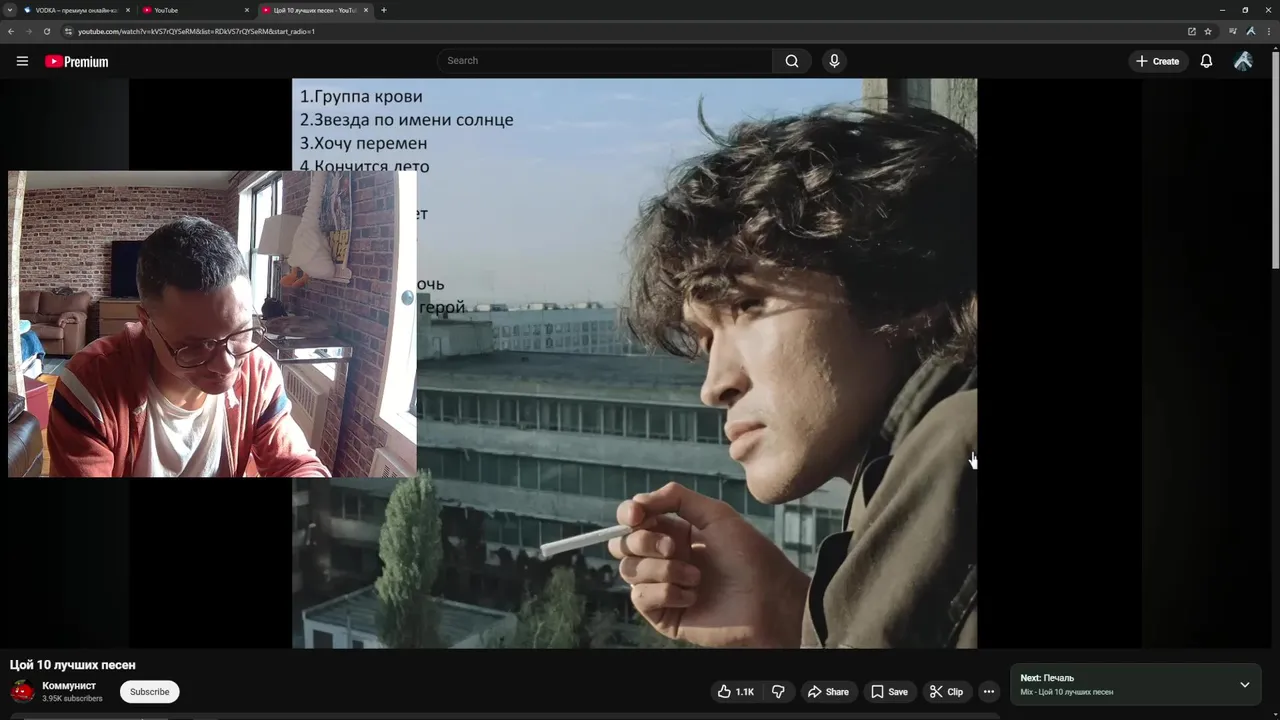Click Chrome back navigation arrow
1280x720 pixels.
(x=11, y=31)
